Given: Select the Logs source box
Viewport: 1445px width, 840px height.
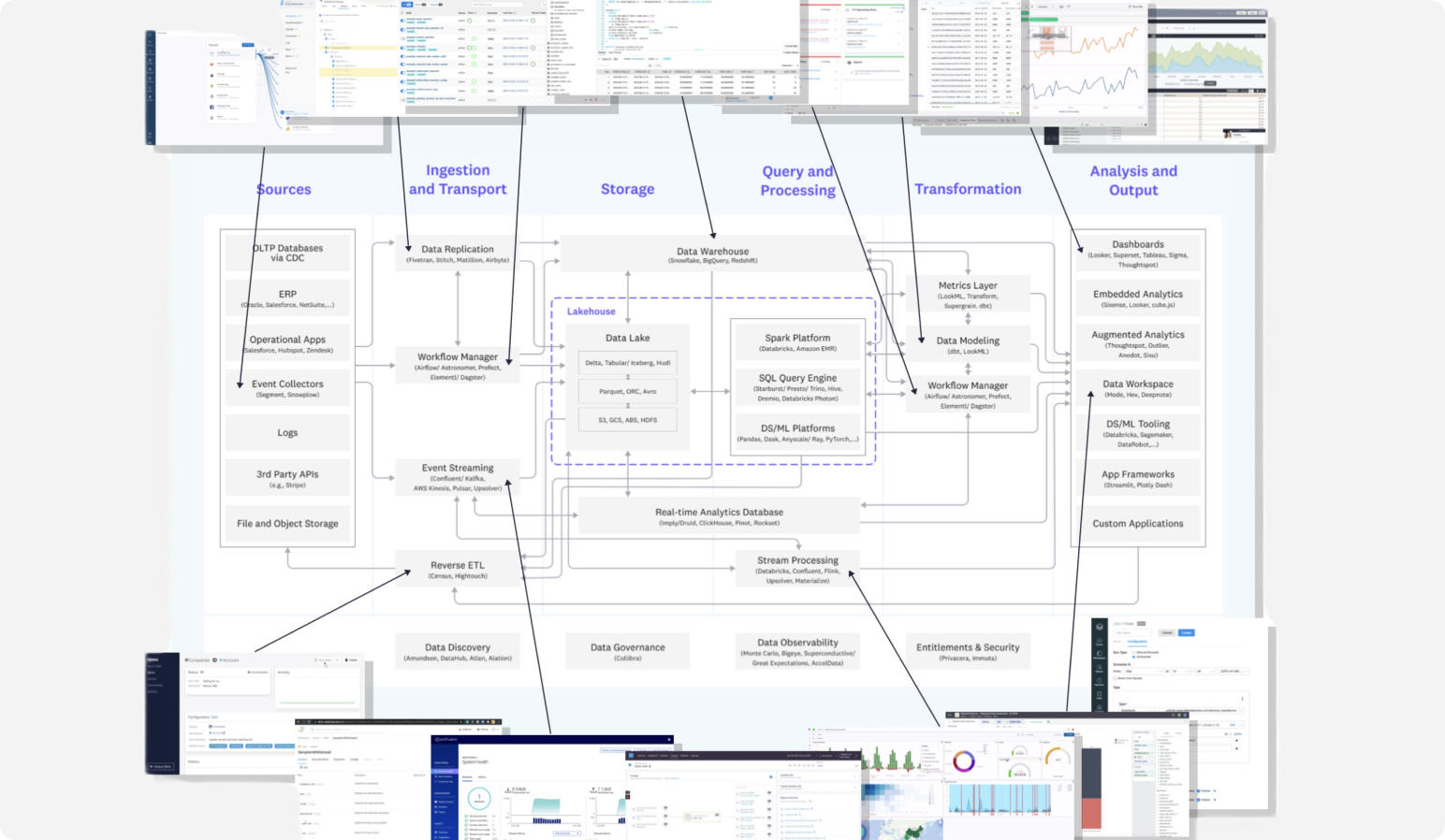Looking at the screenshot, I should click(287, 432).
